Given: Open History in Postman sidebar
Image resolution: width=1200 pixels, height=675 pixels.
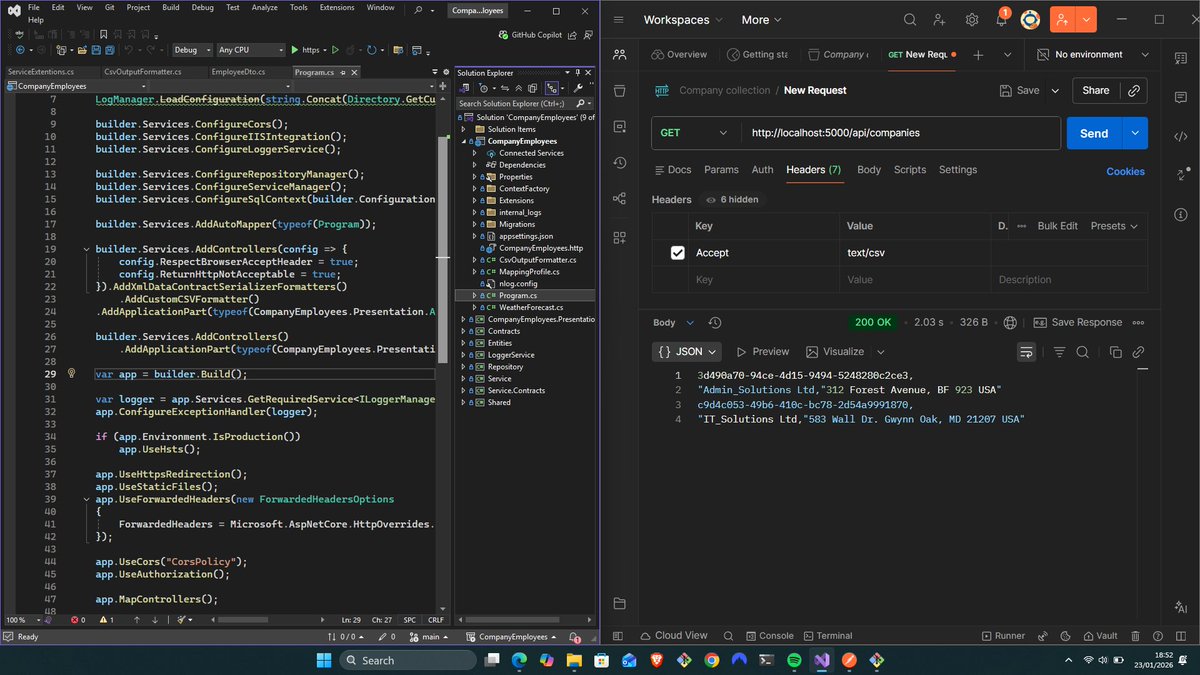Looking at the screenshot, I should point(620,162).
